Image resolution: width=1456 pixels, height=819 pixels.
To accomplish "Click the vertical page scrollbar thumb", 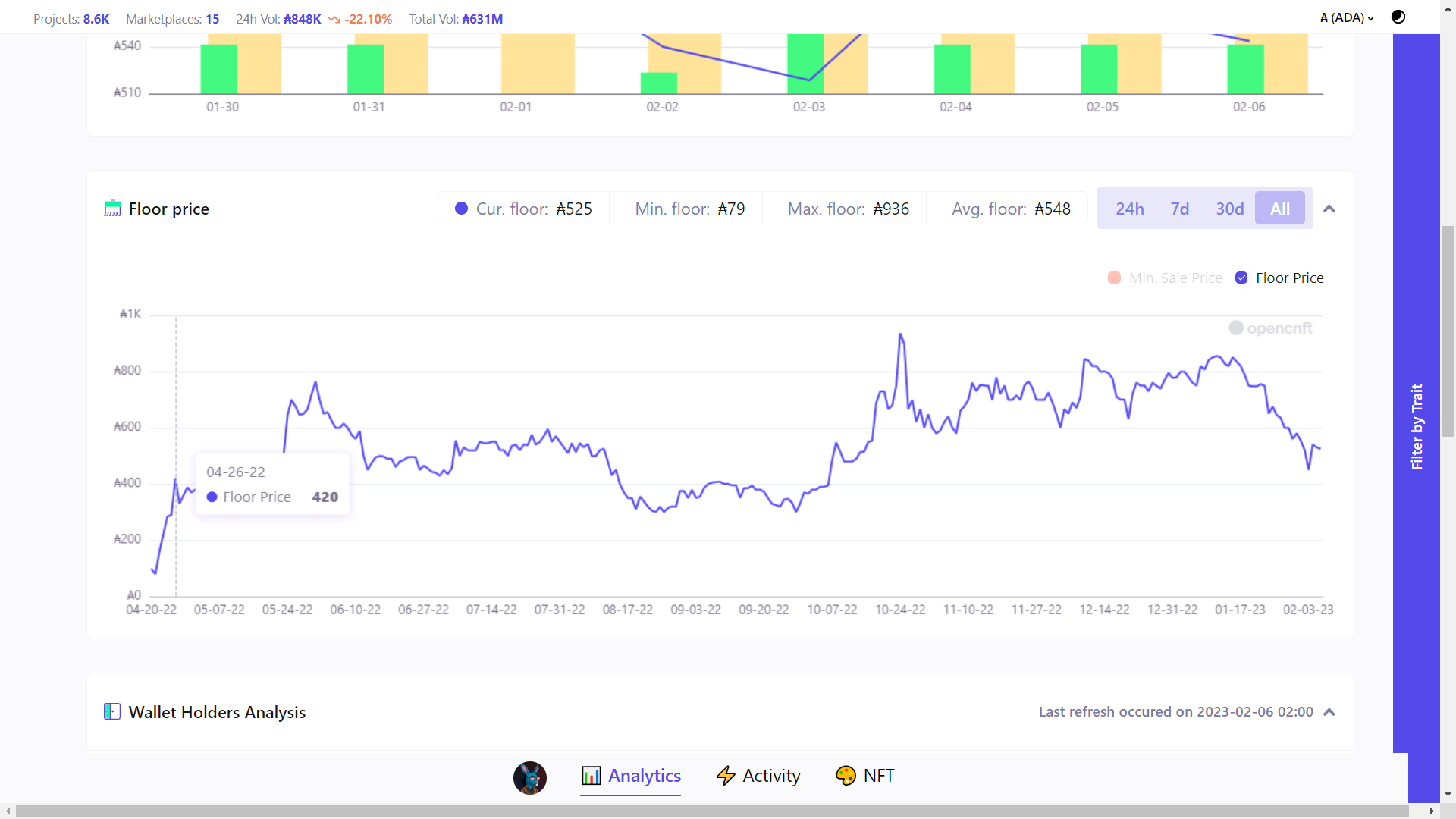I will click(x=1448, y=331).
